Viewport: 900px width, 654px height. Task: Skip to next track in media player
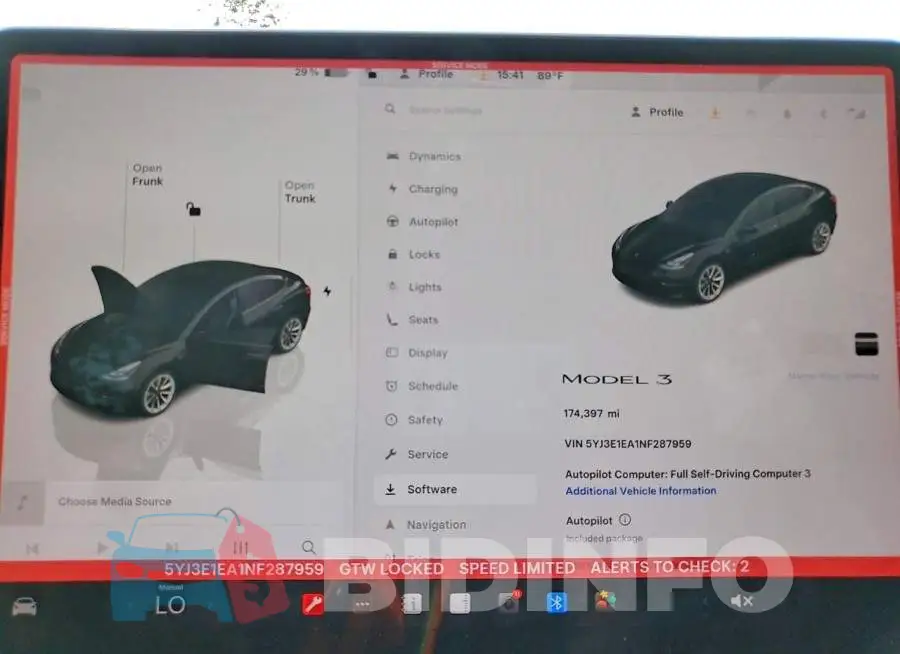tap(172, 547)
